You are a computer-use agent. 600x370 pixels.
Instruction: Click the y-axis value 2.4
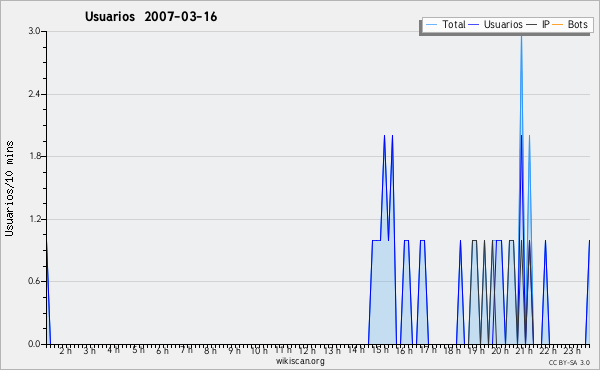point(34,94)
